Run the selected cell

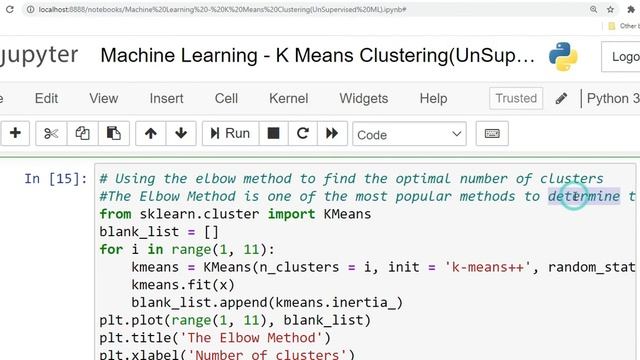pyautogui.click(x=230, y=133)
